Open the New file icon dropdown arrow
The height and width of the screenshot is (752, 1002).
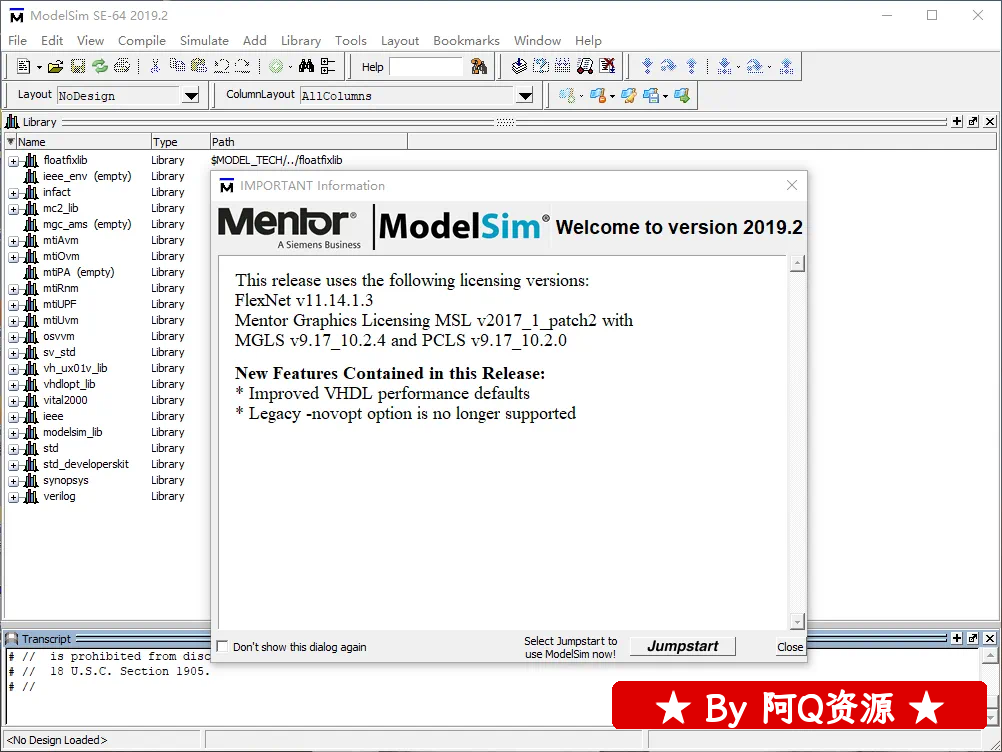pos(39,67)
